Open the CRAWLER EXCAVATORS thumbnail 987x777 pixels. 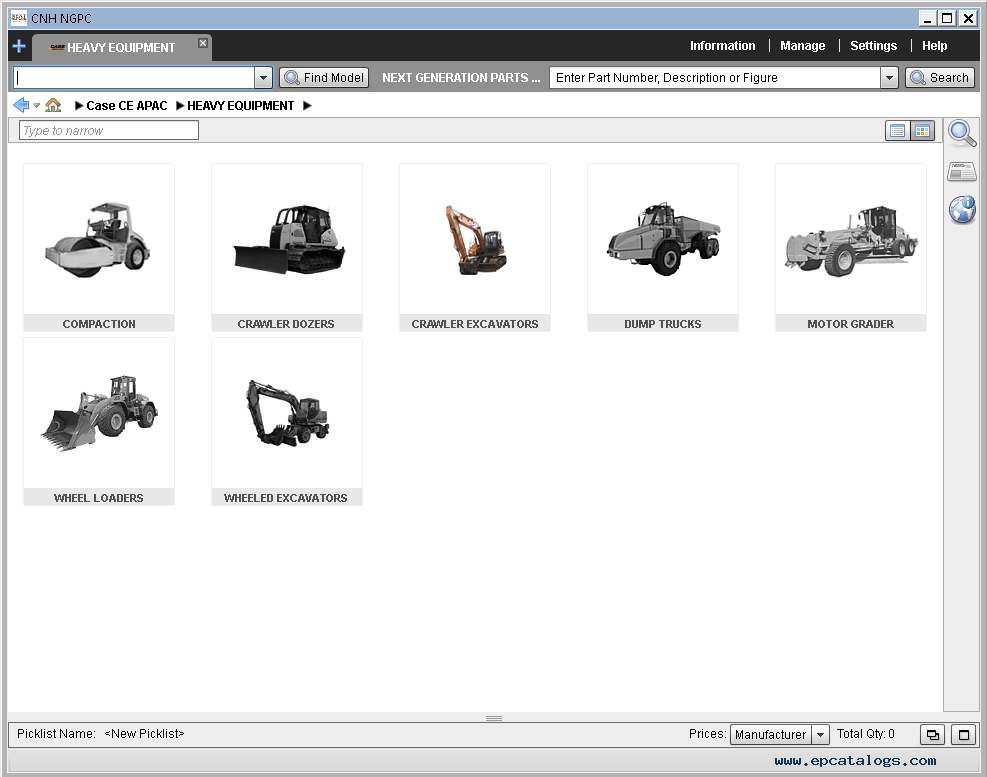coord(475,239)
